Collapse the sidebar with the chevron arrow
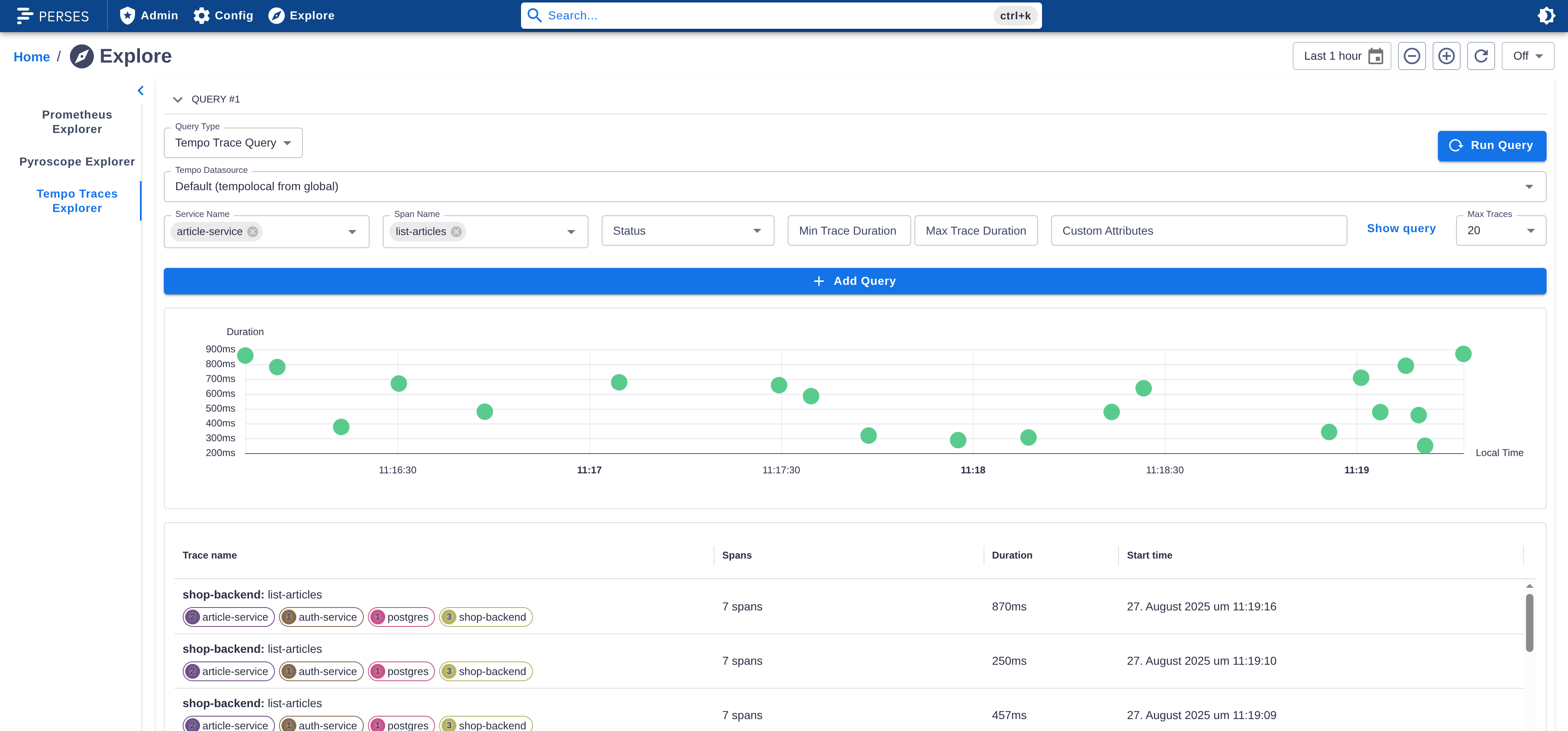This screenshot has width=1568, height=731. coord(141,91)
